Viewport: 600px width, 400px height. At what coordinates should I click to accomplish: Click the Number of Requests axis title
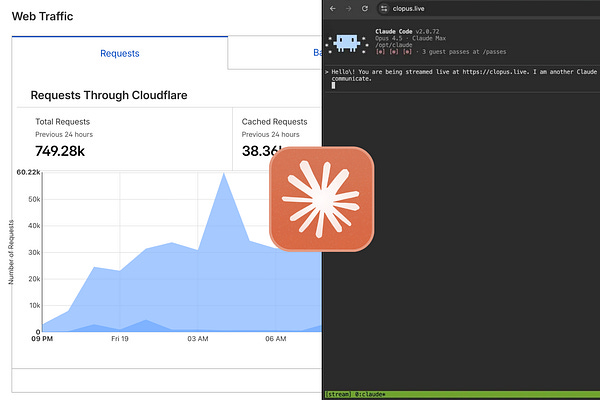(x=11, y=252)
